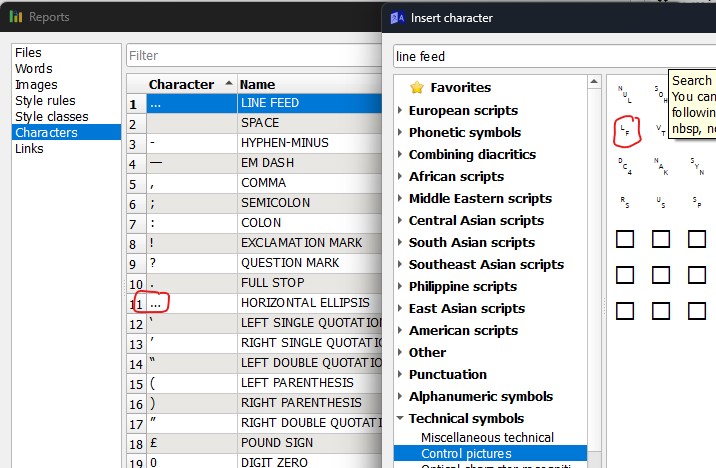
Task: Insert the DC4 control picture character
Action: 625,165
